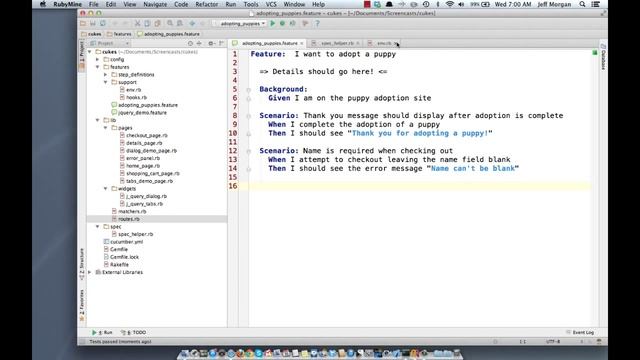
Task: Click the Thank you for adopting string
Action: pyautogui.click(x=420, y=133)
